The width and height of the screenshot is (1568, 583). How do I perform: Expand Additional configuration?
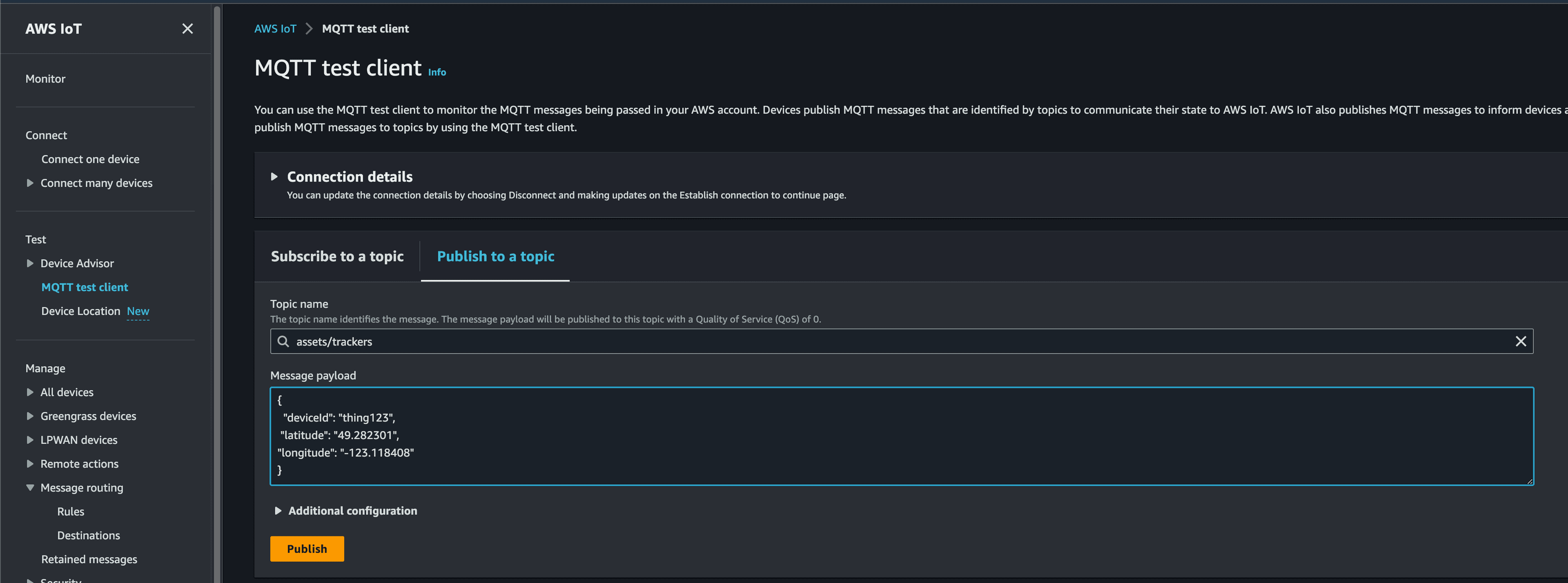point(278,511)
